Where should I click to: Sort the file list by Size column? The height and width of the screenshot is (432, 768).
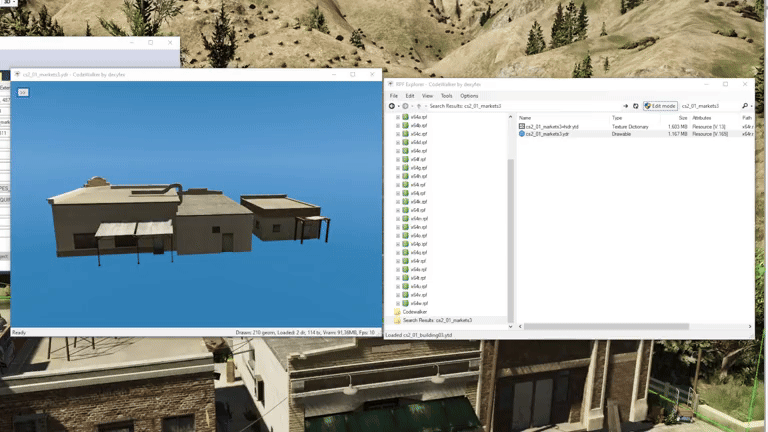point(682,117)
